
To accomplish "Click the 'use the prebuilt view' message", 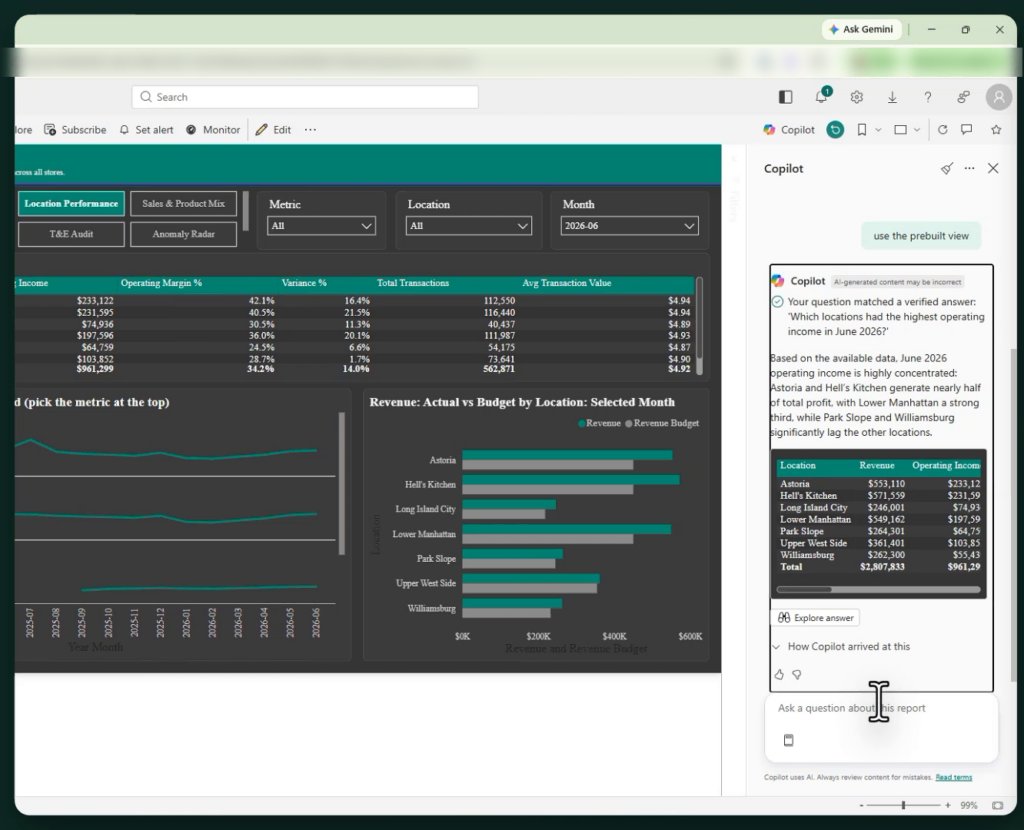I will pyautogui.click(x=921, y=236).
